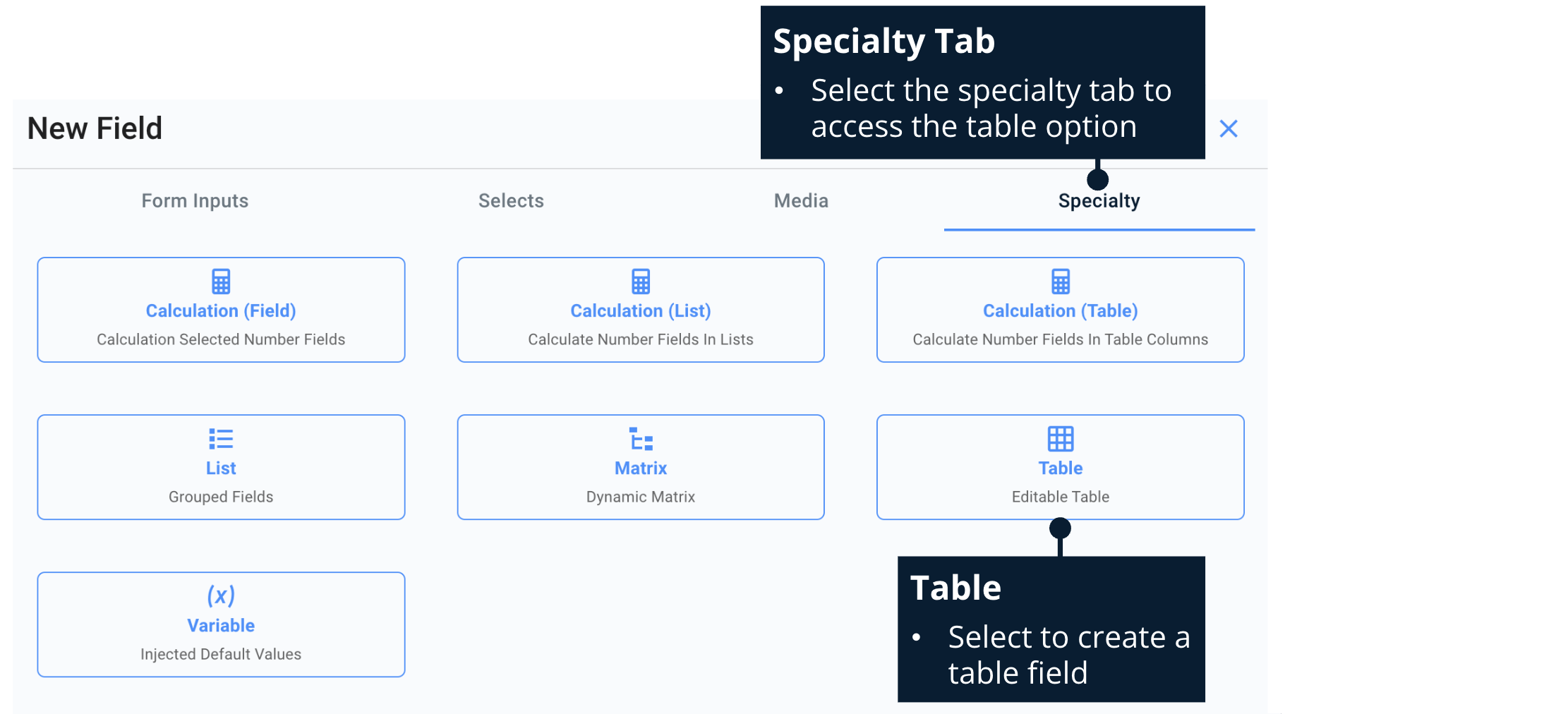This screenshot has height=714, width=1568.
Task: Click the Calculation (Field) calculator icon
Action: (x=221, y=282)
